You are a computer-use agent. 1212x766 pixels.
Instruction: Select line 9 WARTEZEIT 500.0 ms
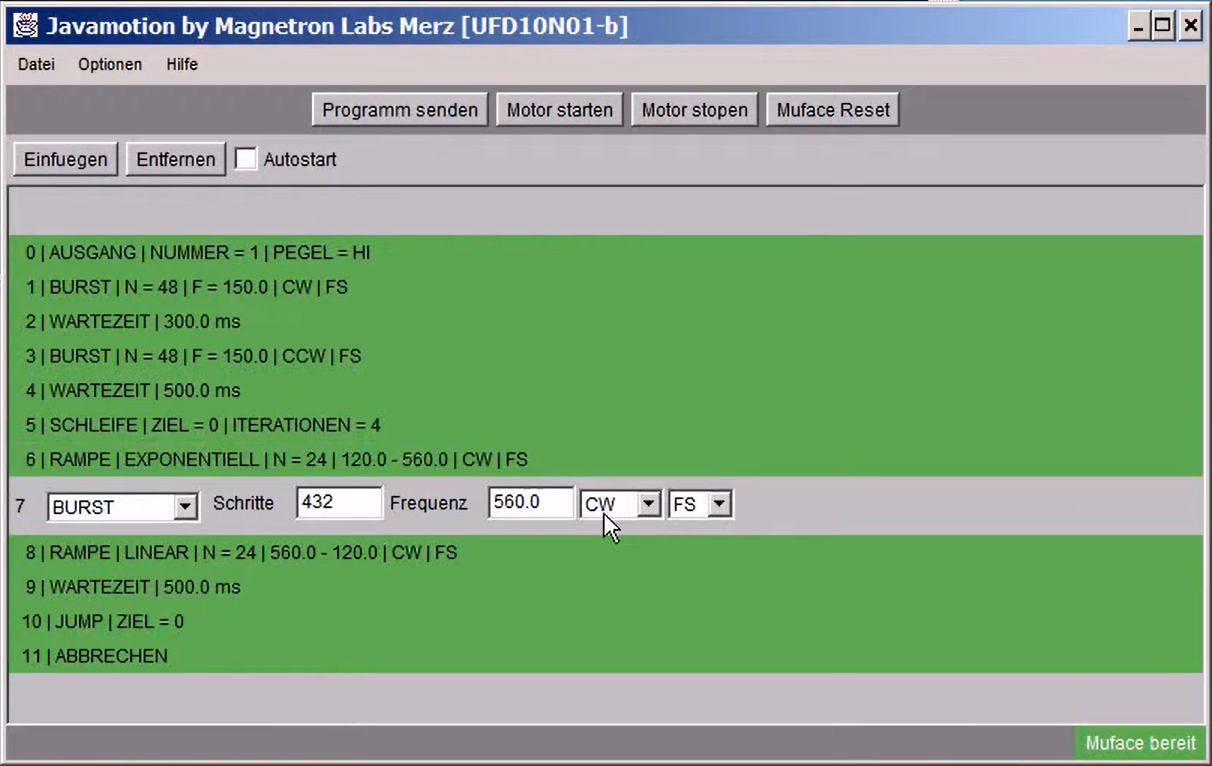pos(605,587)
